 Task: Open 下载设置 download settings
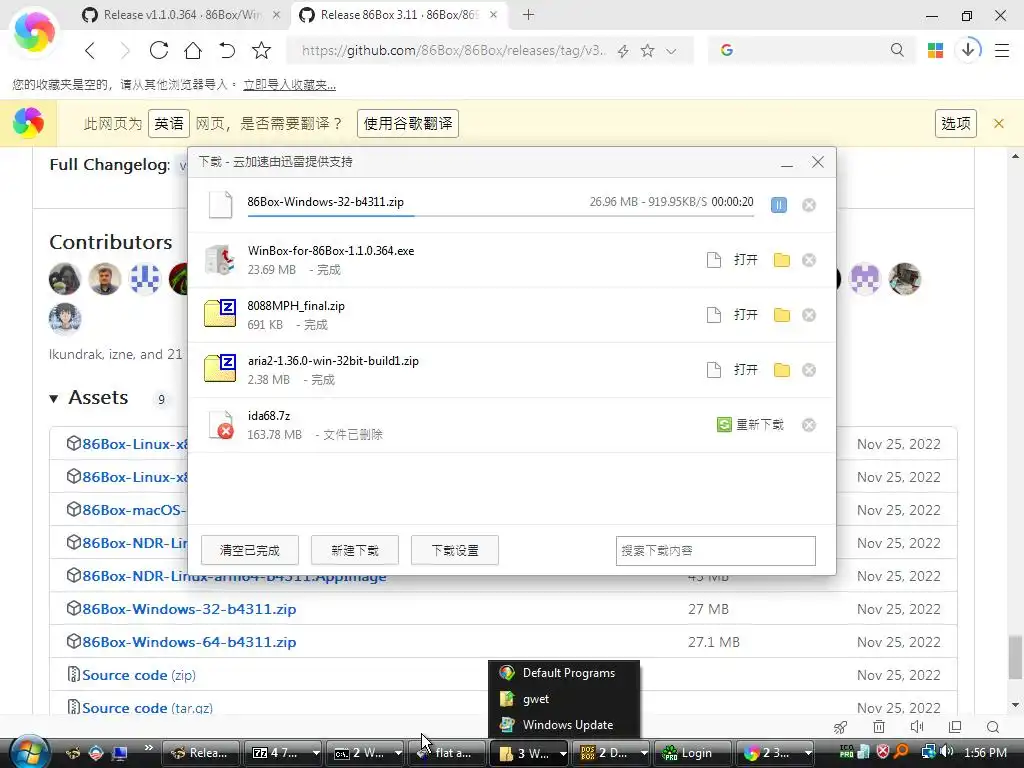(455, 551)
